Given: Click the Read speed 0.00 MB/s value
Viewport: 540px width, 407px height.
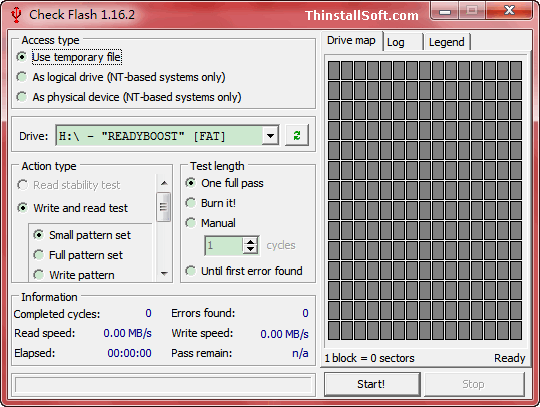Looking at the screenshot, I should tap(127, 333).
